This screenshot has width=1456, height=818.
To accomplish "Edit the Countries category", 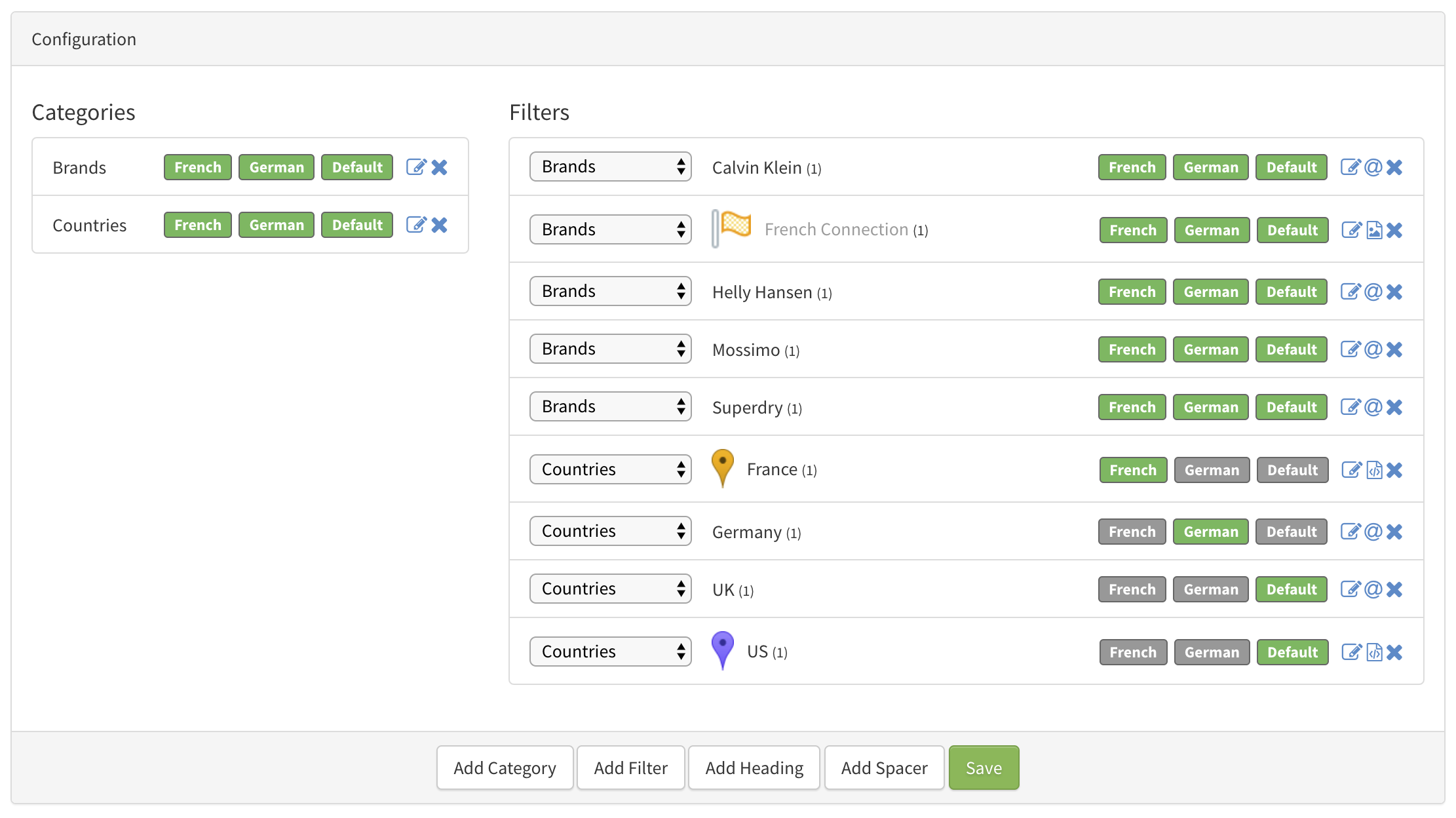I will click(x=416, y=225).
